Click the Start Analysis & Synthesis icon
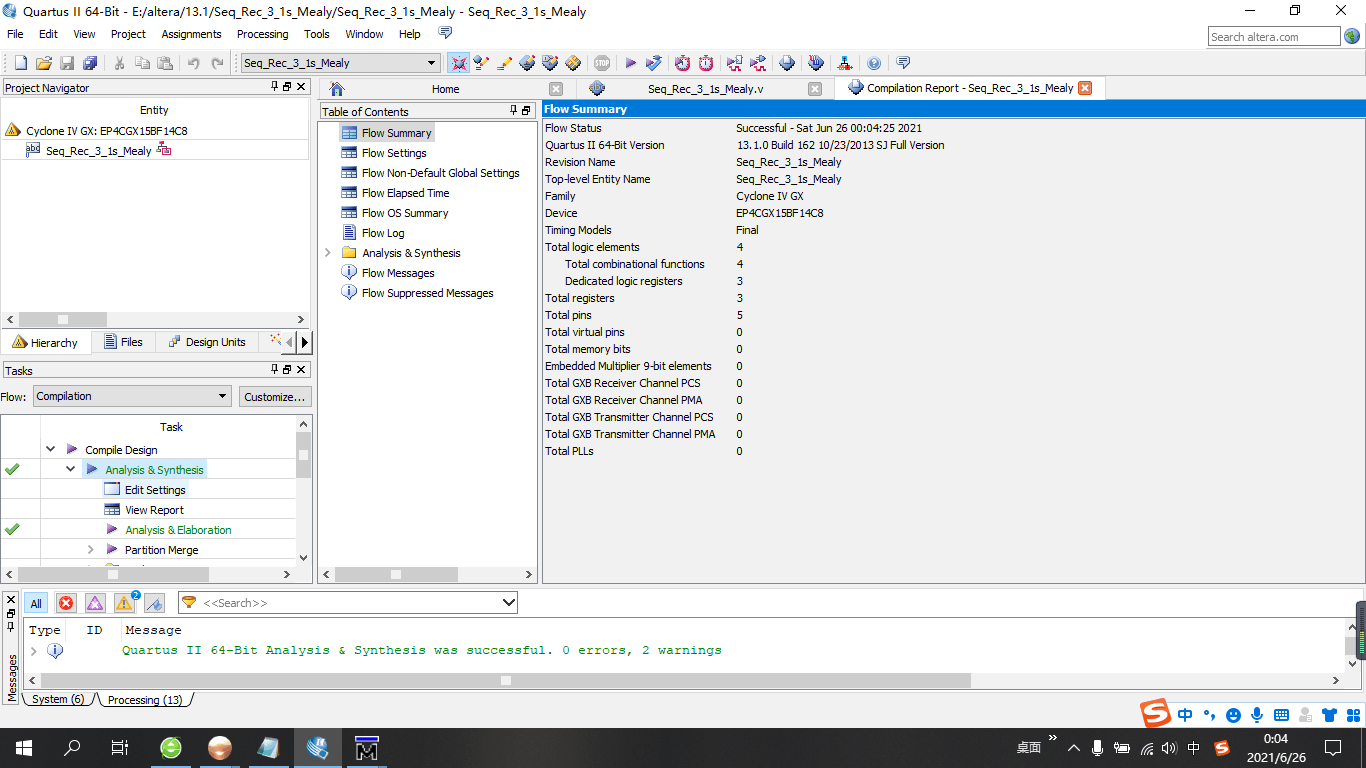The height and width of the screenshot is (768, 1366). 654,63
